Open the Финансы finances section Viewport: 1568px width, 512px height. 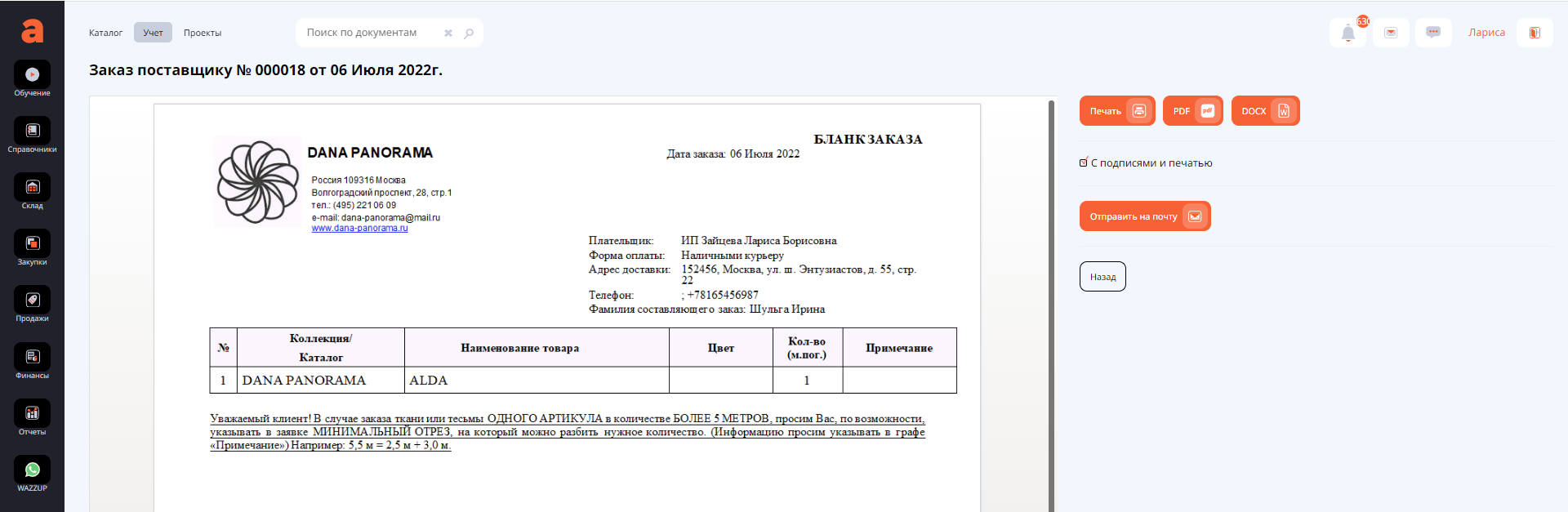[32, 361]
